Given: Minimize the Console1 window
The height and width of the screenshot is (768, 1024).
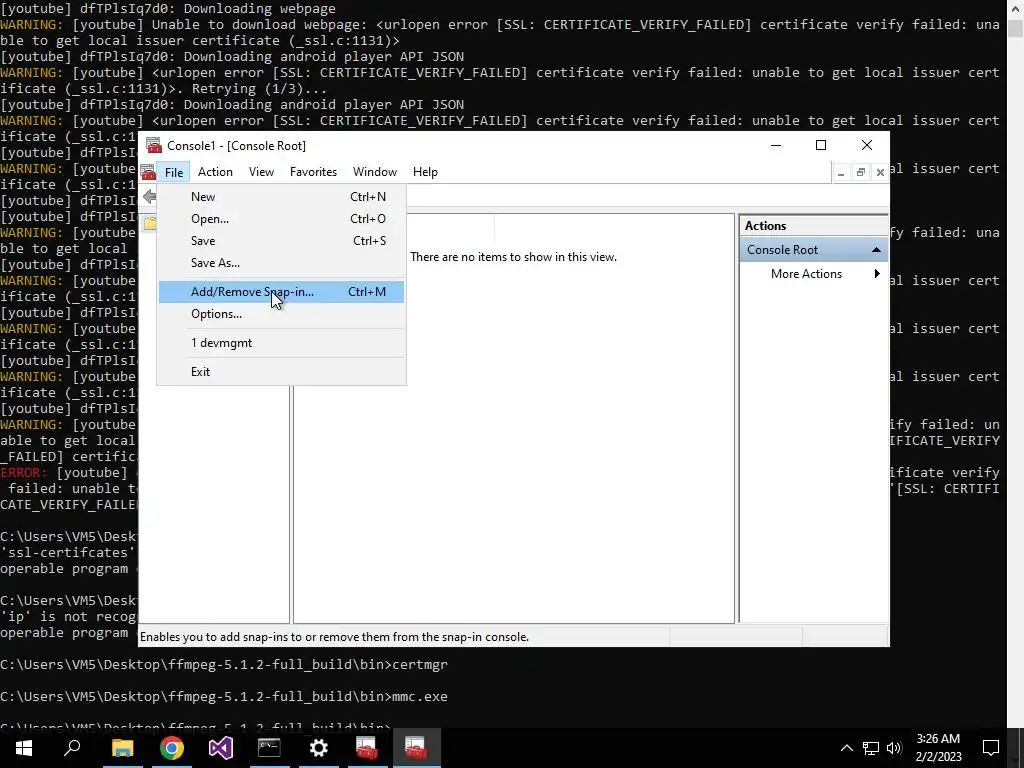Looking at the screenshot, I should [776, 145].
